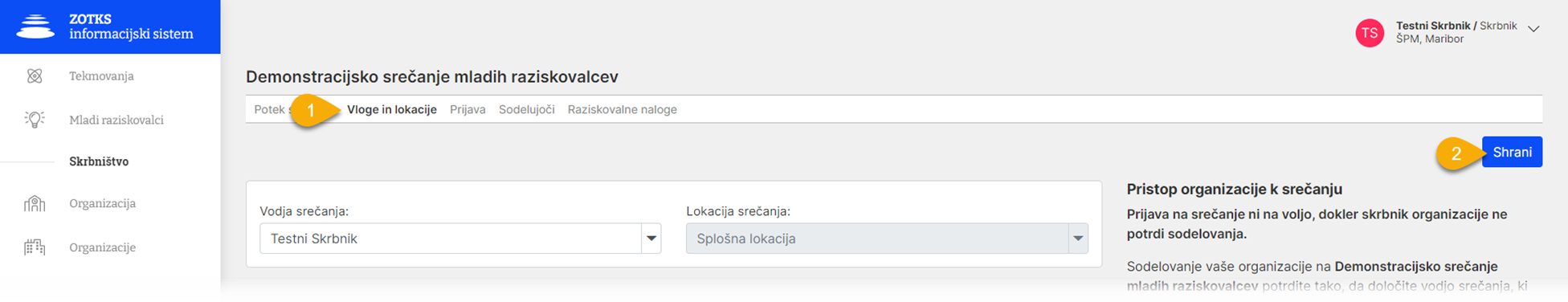
Task: Click the single building icon beside Organizacija
Action: coord(35,203)
